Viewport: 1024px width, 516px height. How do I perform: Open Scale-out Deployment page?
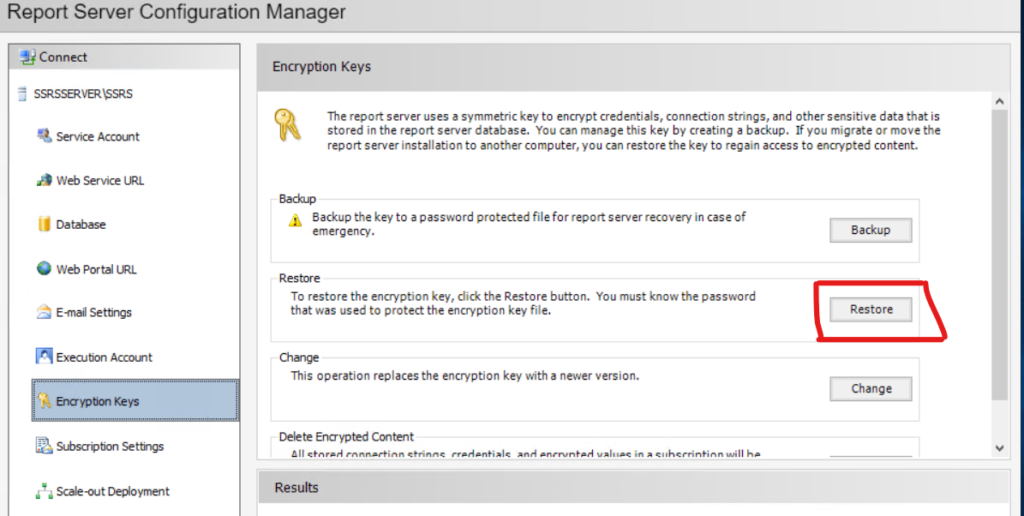(112, 491)
